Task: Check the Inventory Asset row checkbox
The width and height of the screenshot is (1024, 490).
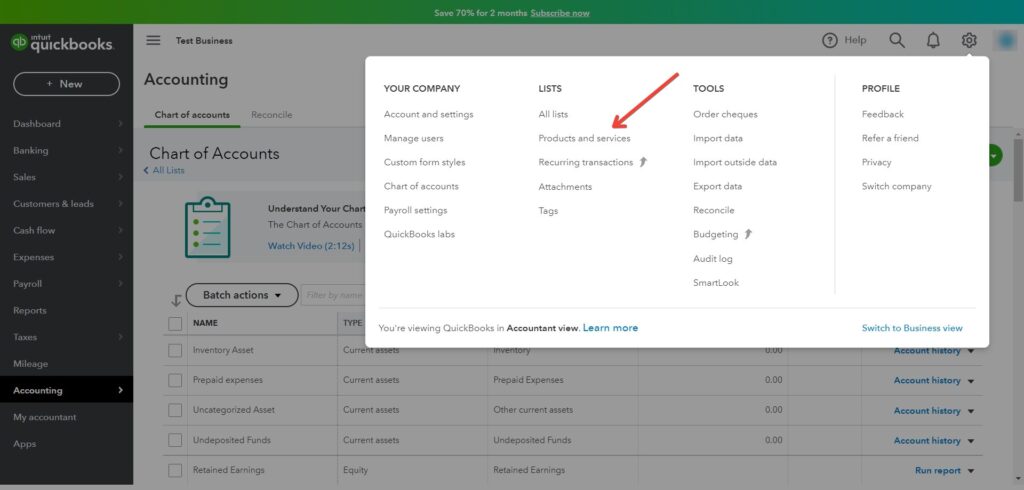Action: (175, 350)
